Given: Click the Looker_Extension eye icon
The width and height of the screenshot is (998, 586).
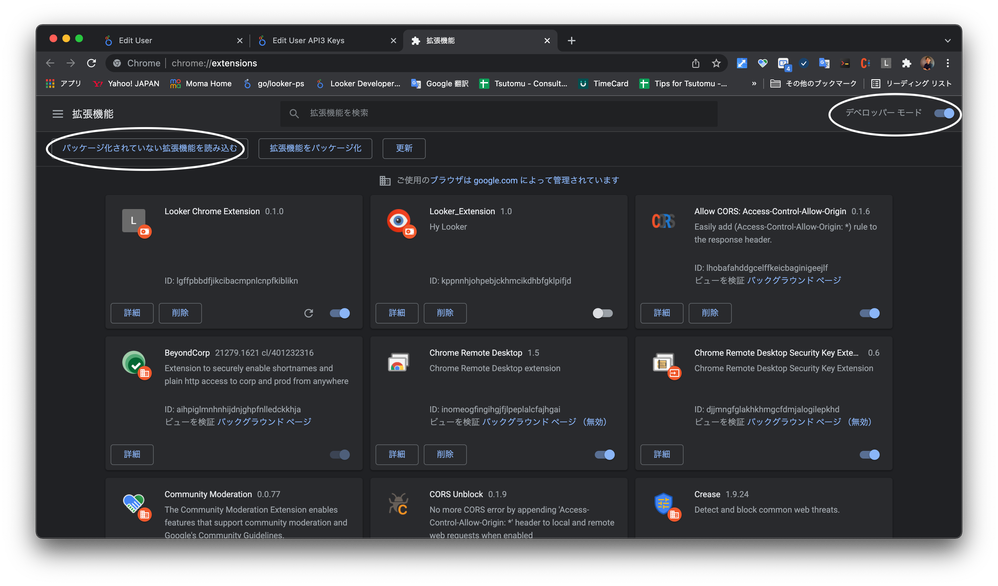Looking at the screenshot, I should (400, 222).
